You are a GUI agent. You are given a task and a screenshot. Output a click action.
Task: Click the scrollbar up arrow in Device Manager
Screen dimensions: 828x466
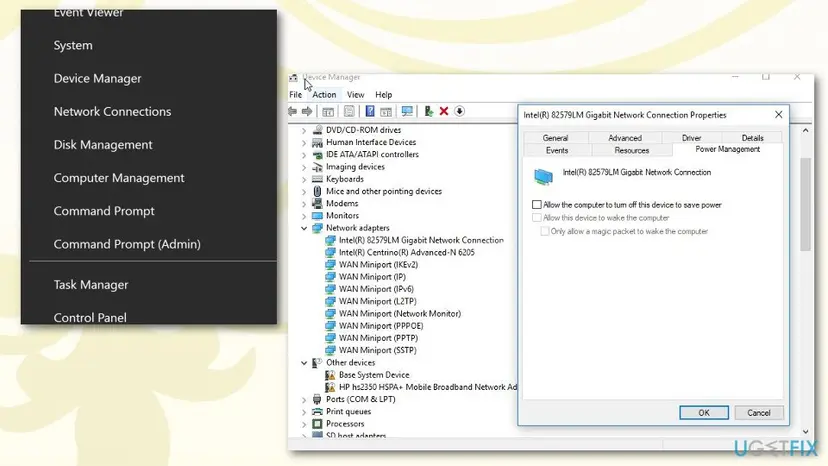[805, 130]
